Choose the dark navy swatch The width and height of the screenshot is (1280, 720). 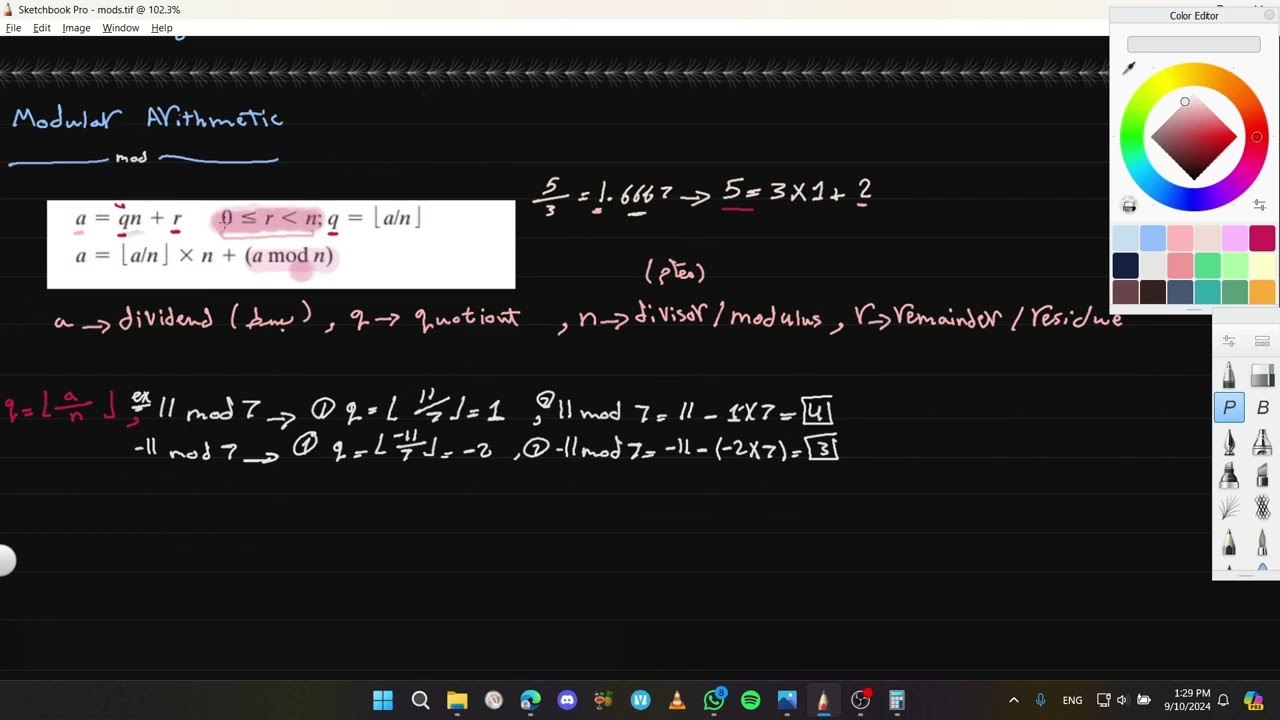click(x=1125, y=265)
